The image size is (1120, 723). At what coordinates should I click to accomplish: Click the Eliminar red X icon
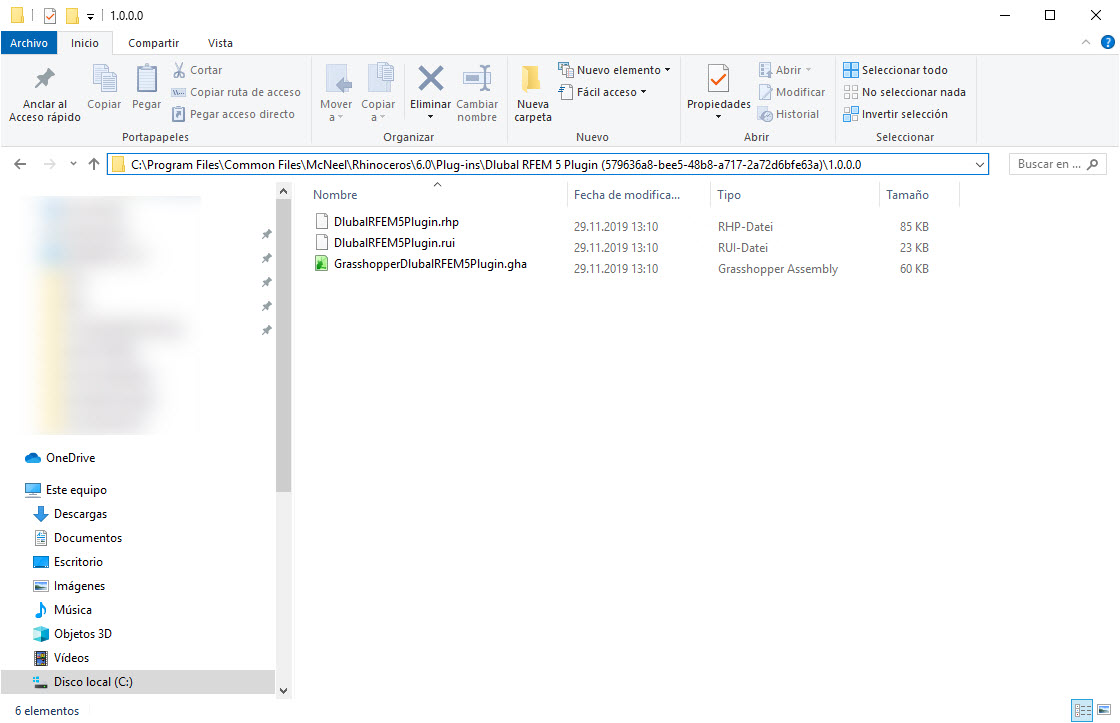click(430, 79)
